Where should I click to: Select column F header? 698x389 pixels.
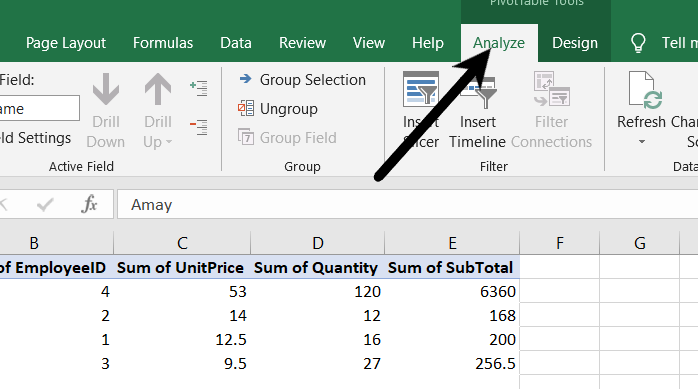point(560,243)
